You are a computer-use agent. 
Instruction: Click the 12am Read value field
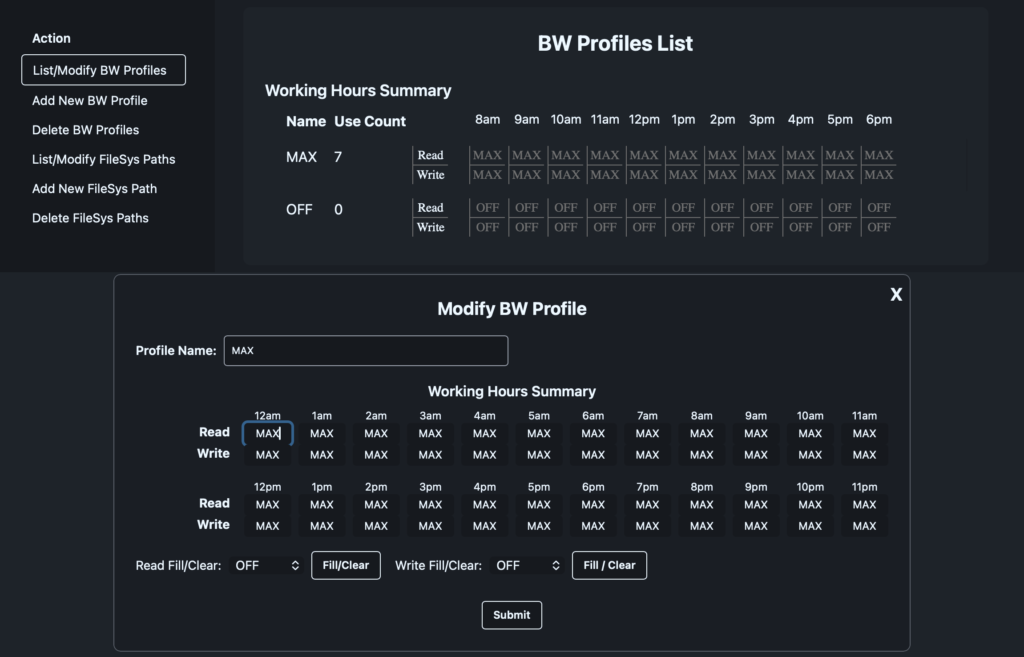tap(267, 434)
